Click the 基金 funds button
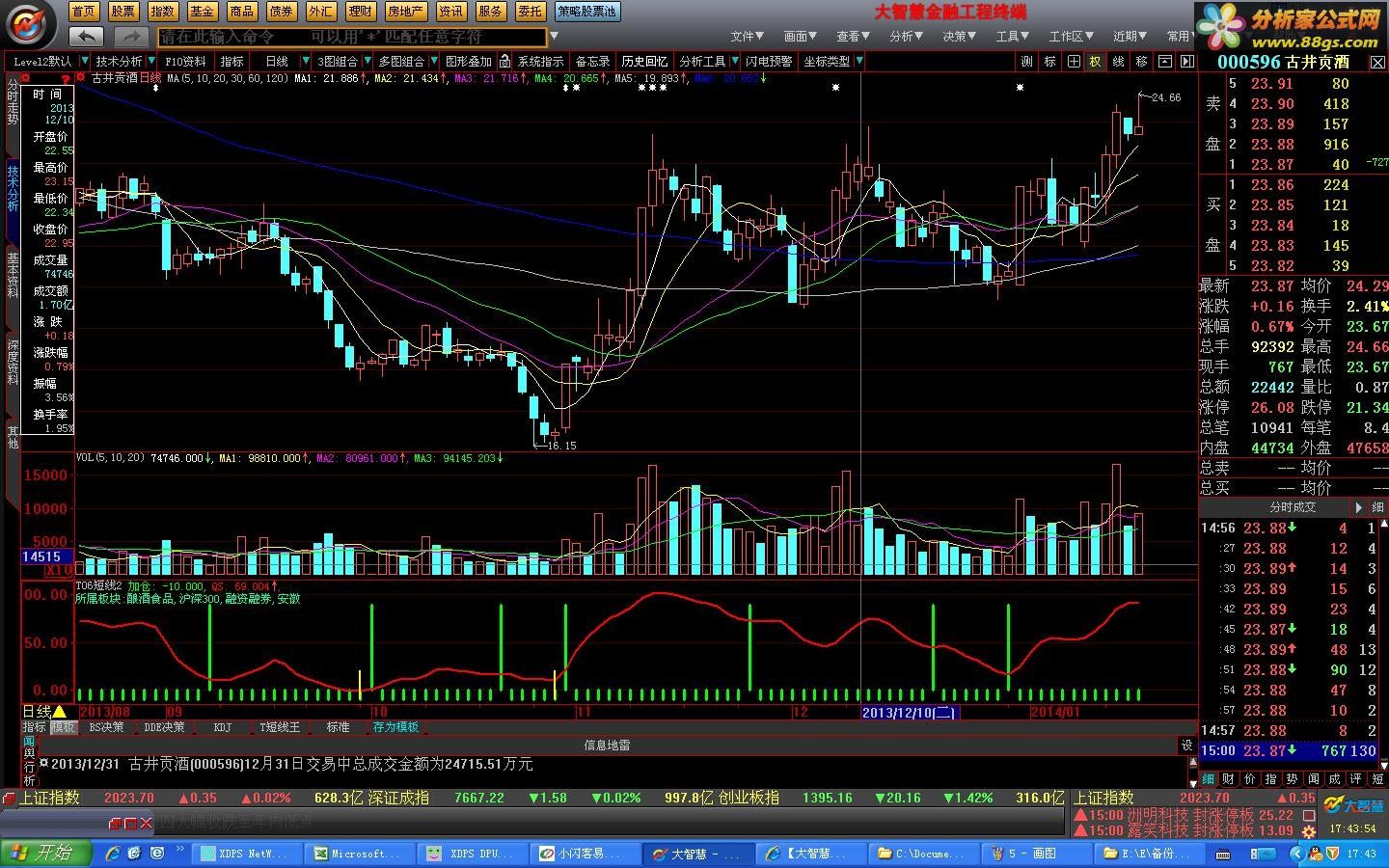 [203, 12]
